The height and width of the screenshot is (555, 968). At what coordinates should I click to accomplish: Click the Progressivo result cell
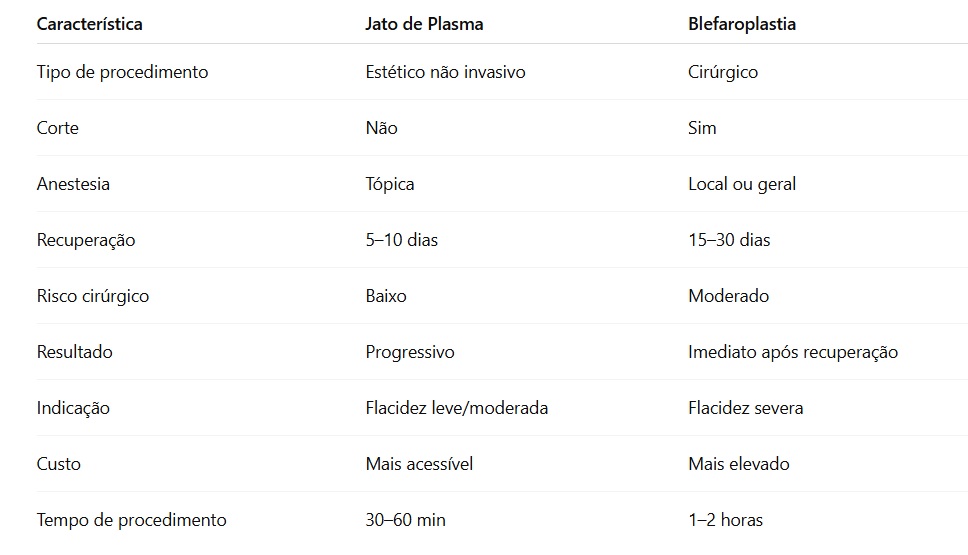(410, 352)
